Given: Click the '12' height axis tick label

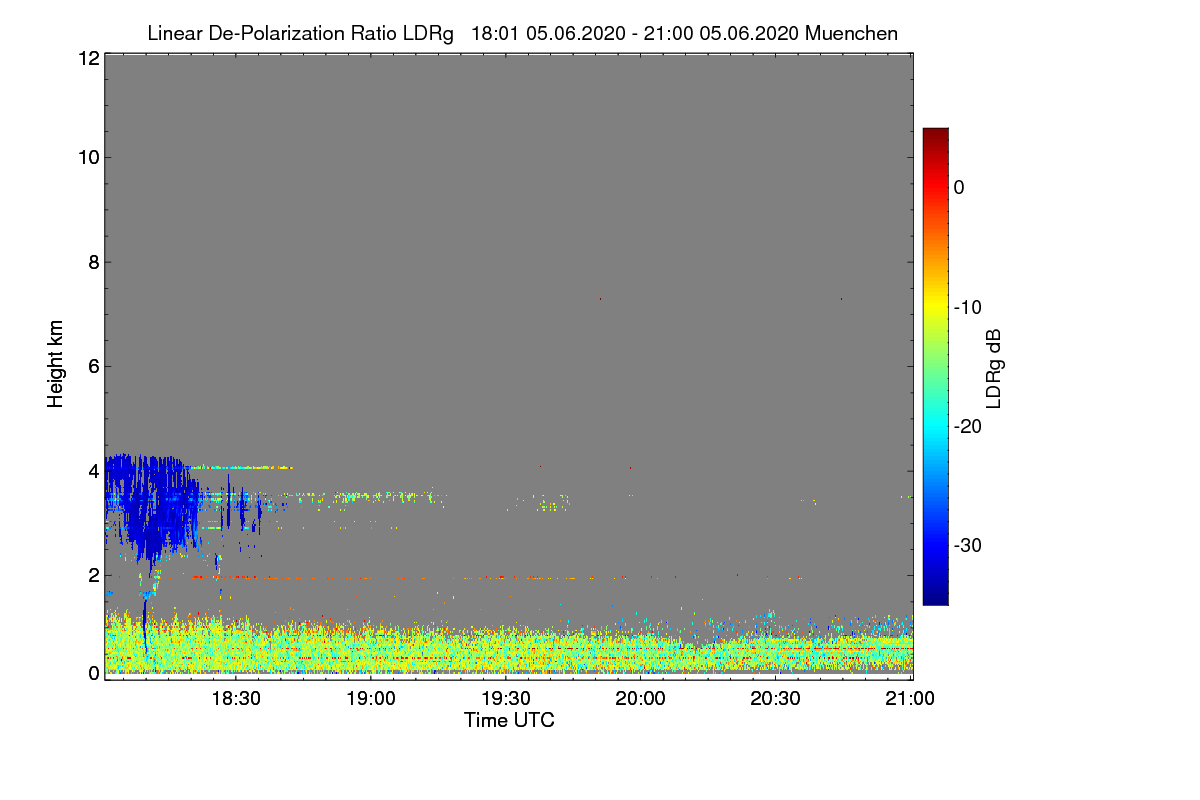Looking at the screenshot, I should pyautogui.click(x=87, y=58).
